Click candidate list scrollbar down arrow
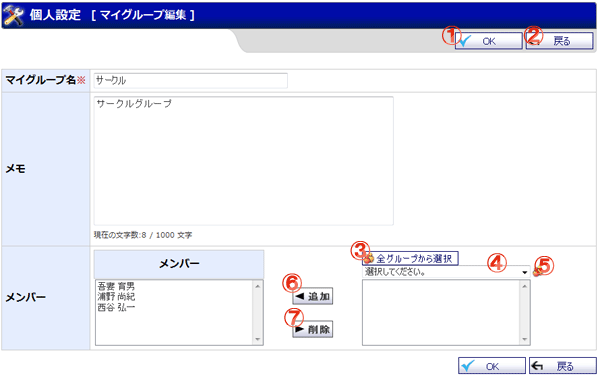Screen dimensions: 600x376 525,339
